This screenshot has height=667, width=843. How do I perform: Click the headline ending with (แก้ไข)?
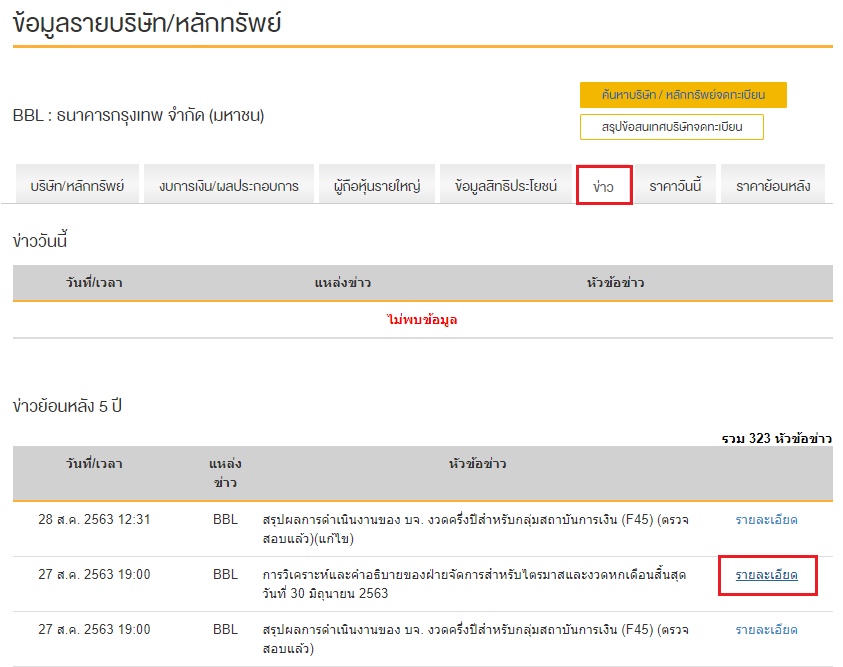[x=475, y=529]
